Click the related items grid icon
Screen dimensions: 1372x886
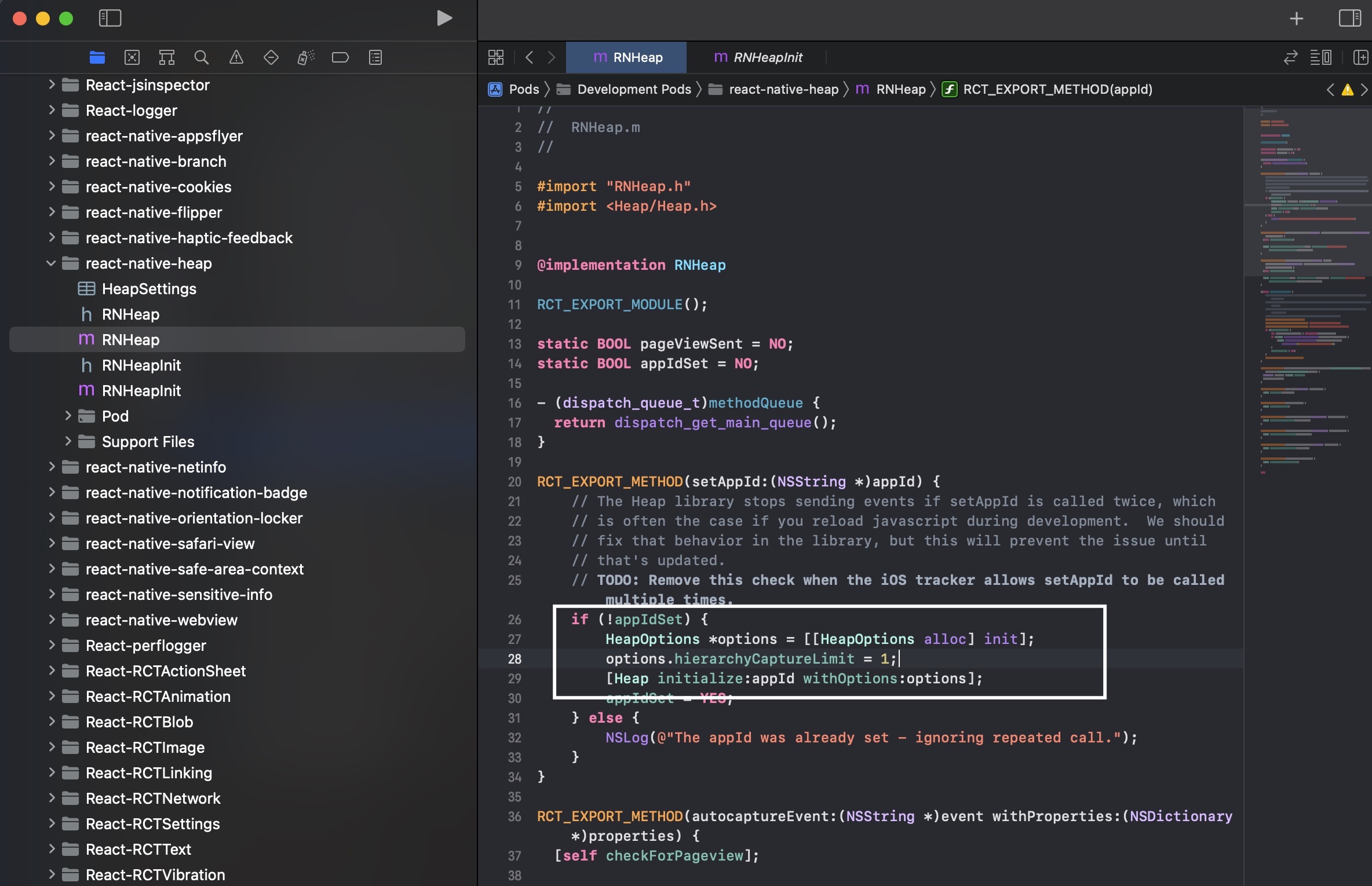click(496, 57)
